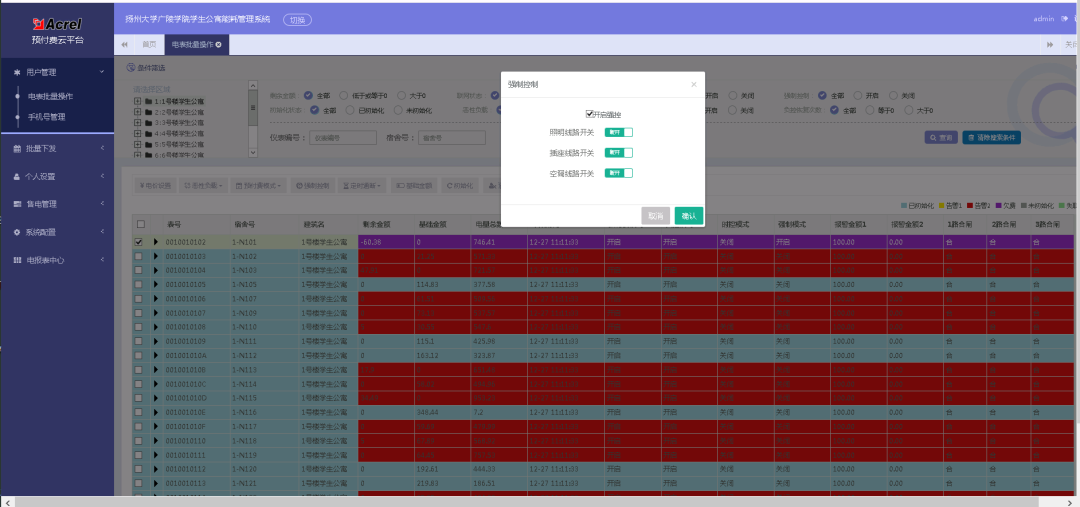Click the tabs scroll-left double arrow icon
The height and width of the screenshot is (507, 1080).
tap(125, 44)
